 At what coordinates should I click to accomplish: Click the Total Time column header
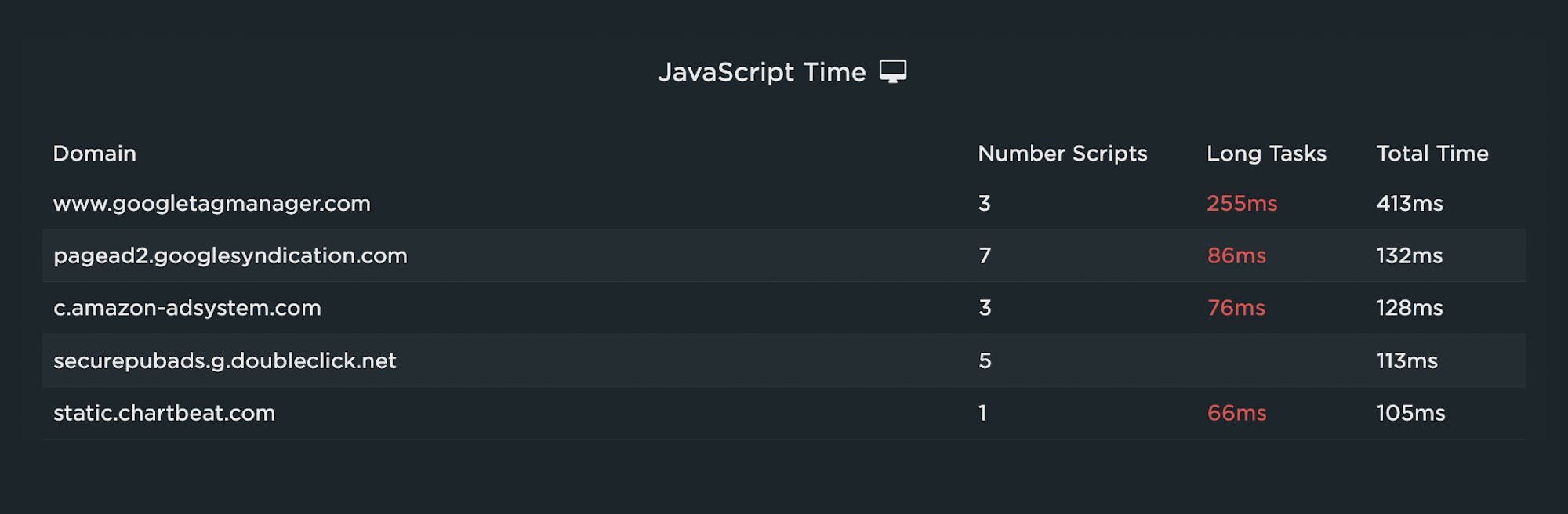click(x=1432, y=154)
